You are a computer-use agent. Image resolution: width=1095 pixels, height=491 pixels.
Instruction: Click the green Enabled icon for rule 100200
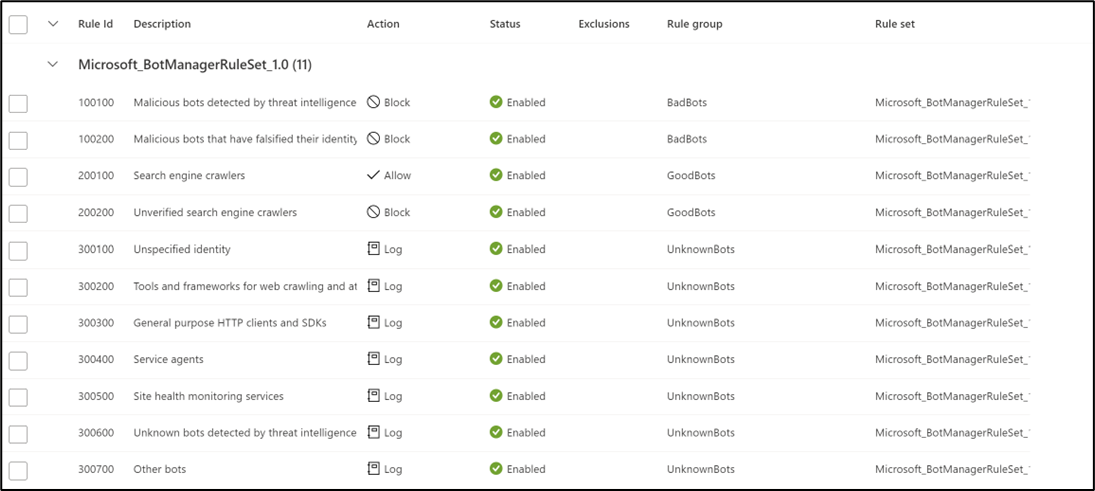pos(496,139)
